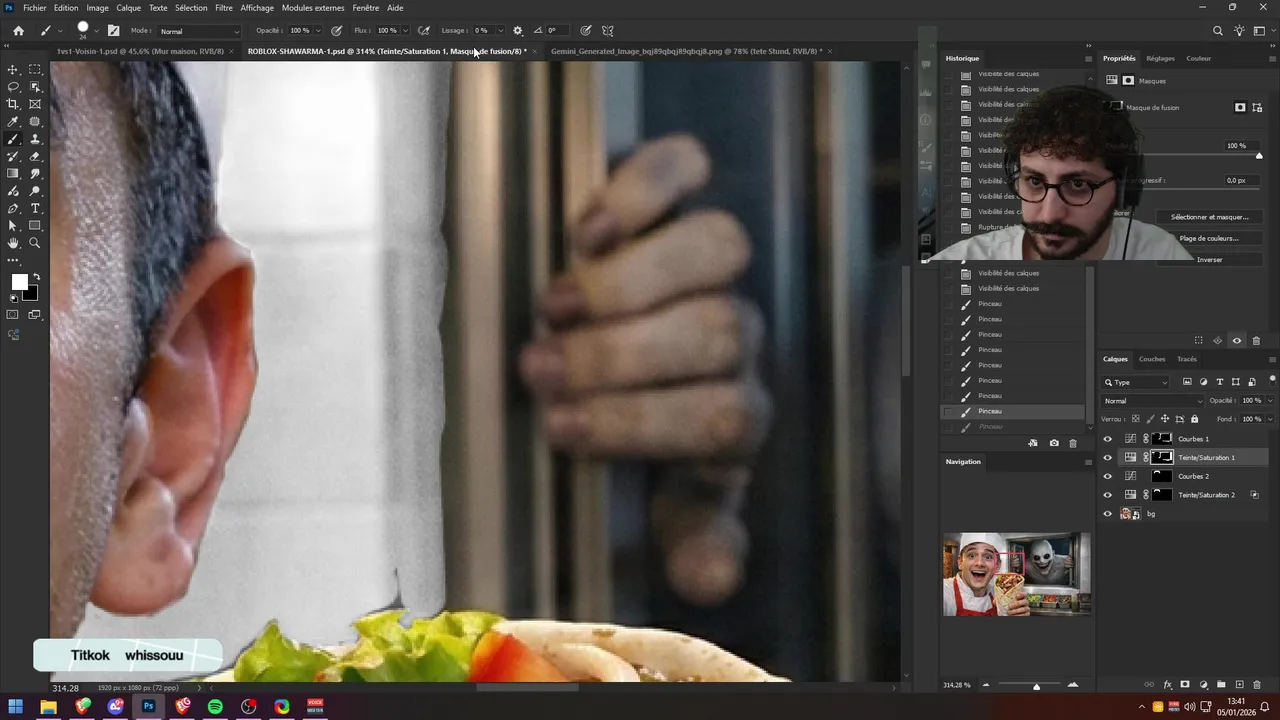
Task: Click the black background color swatch
Action: click(x=31, y=294)
